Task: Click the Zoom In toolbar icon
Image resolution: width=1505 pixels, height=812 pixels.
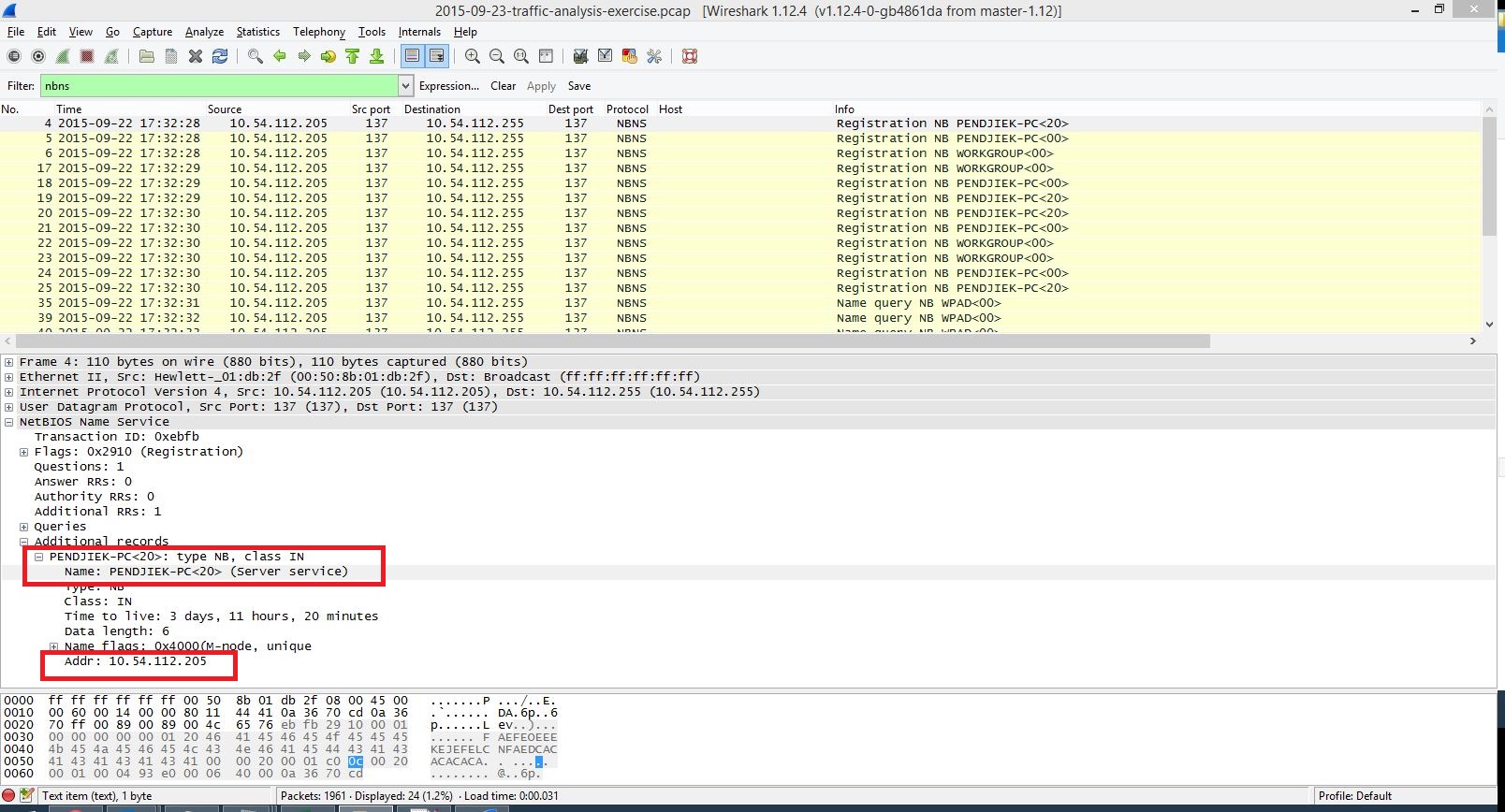Action: 473,56
